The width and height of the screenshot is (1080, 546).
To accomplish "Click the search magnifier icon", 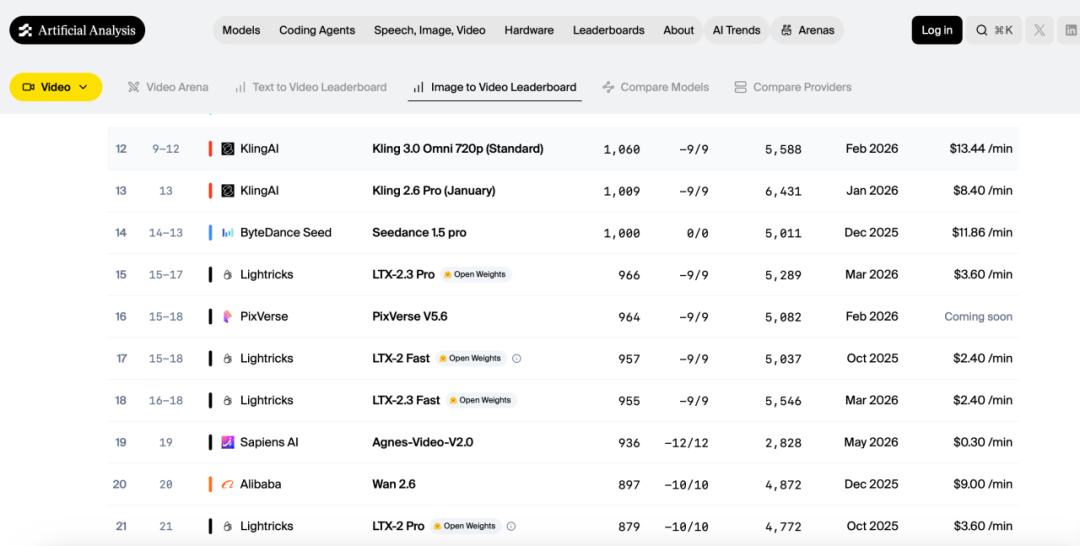I will pyautogui.click(x=982, y=30).
